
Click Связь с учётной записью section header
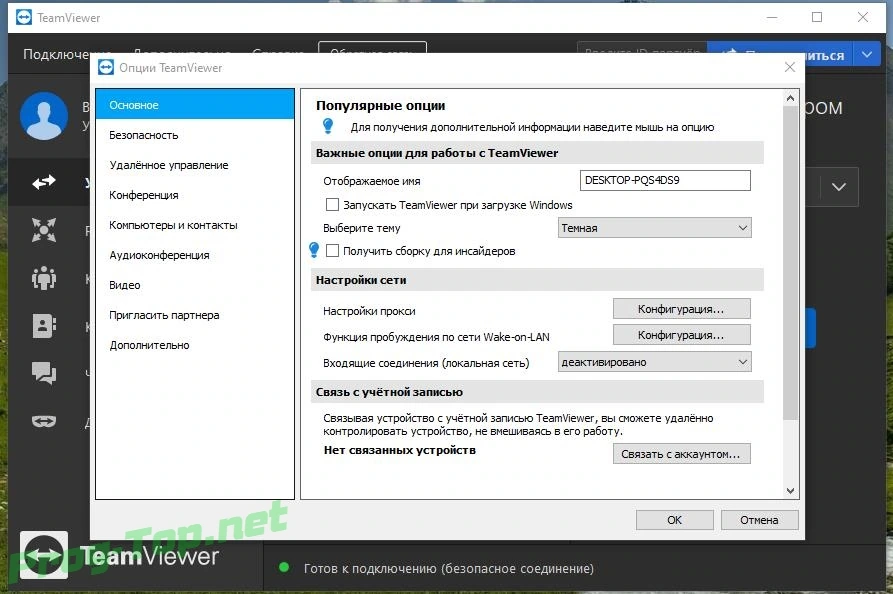(537, 392)
